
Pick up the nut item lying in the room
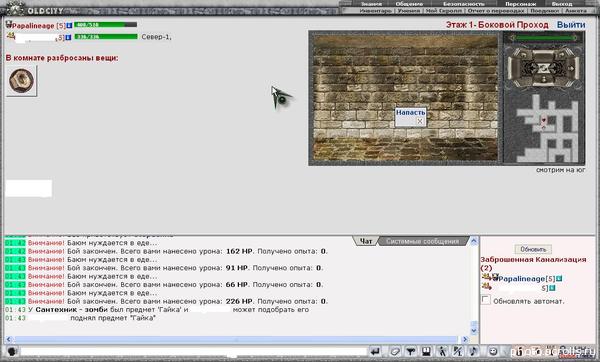21,80
